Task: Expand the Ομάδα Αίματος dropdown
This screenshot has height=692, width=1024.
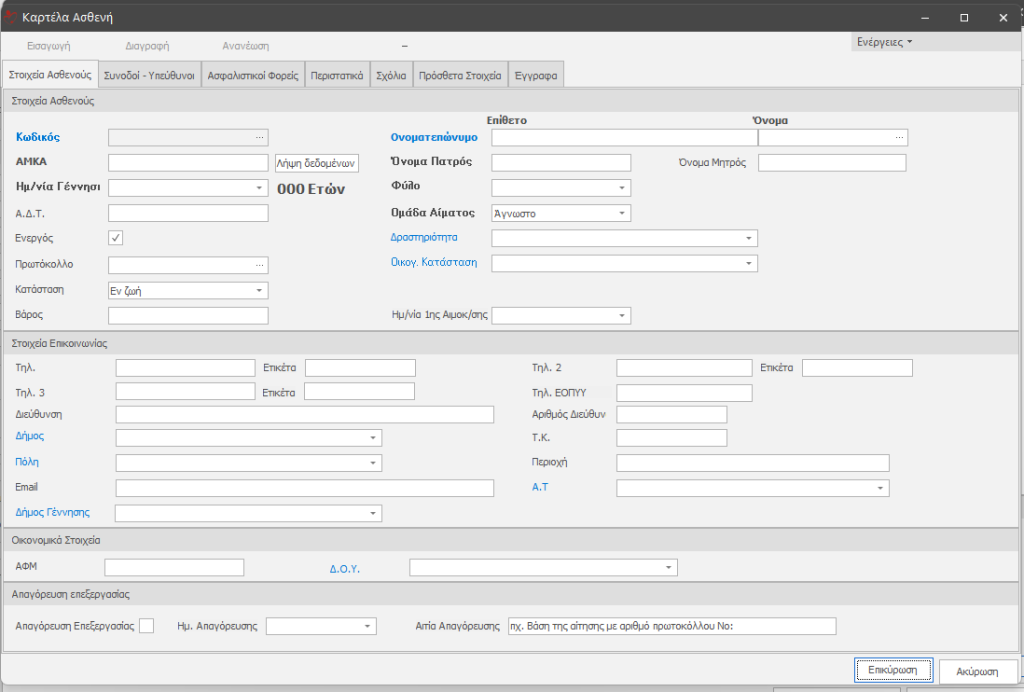Action: pyautogui.click(x=622, y=213)
